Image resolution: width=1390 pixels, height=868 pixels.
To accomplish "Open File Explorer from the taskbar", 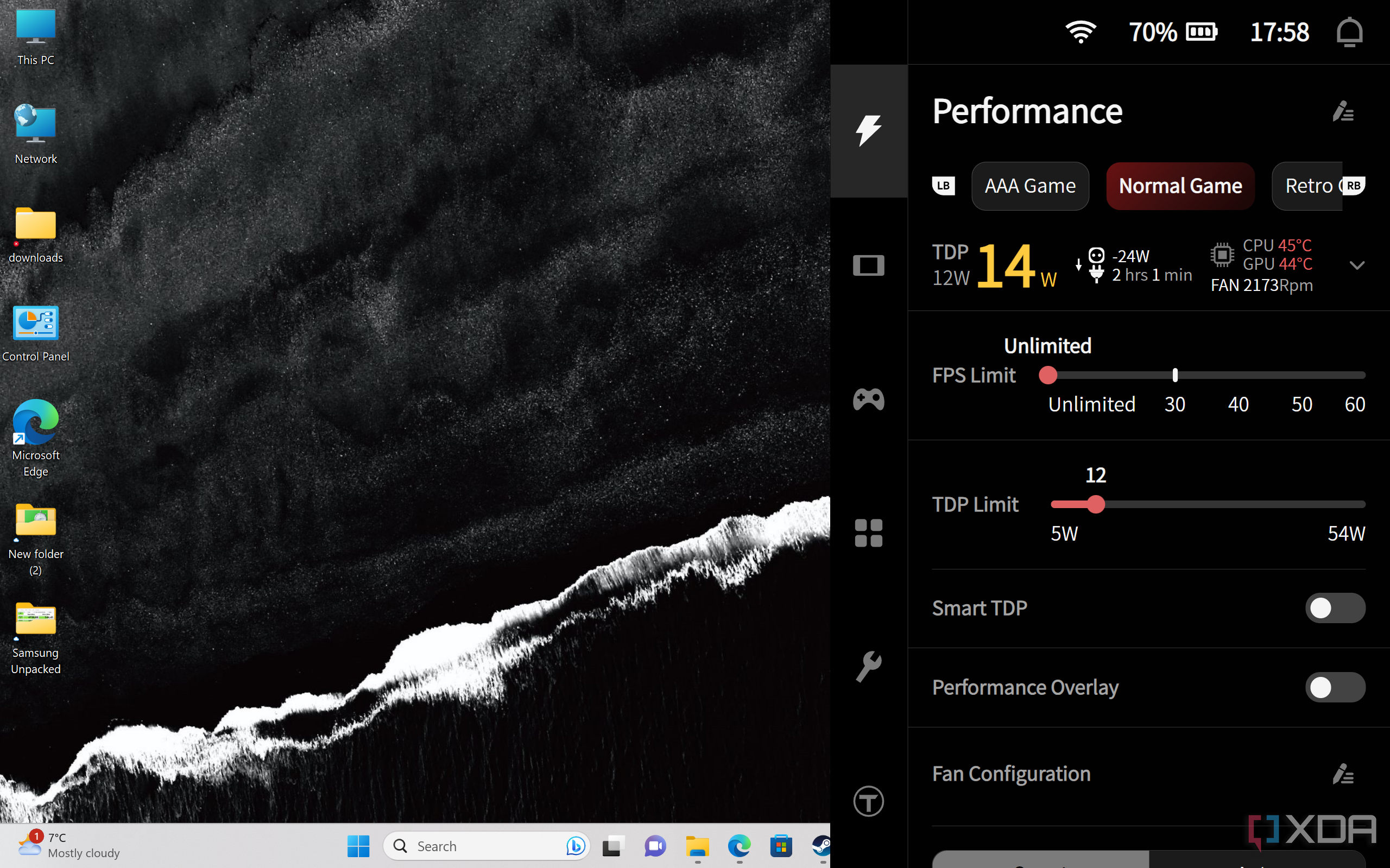I will (x=698, y=846).
